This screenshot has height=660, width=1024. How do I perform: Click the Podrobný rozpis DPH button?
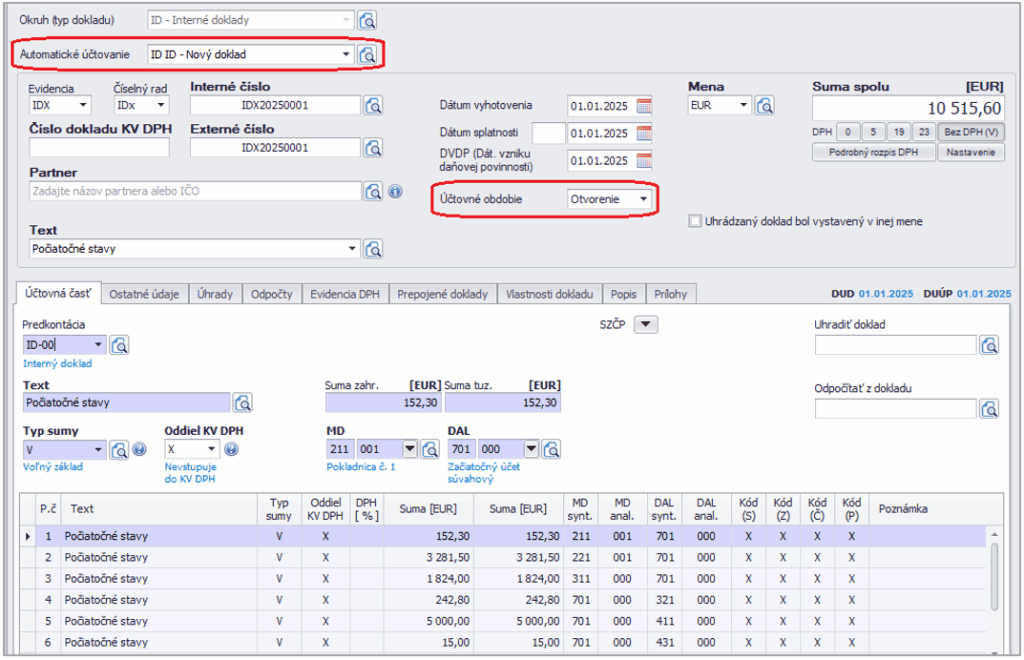[874, 153]
